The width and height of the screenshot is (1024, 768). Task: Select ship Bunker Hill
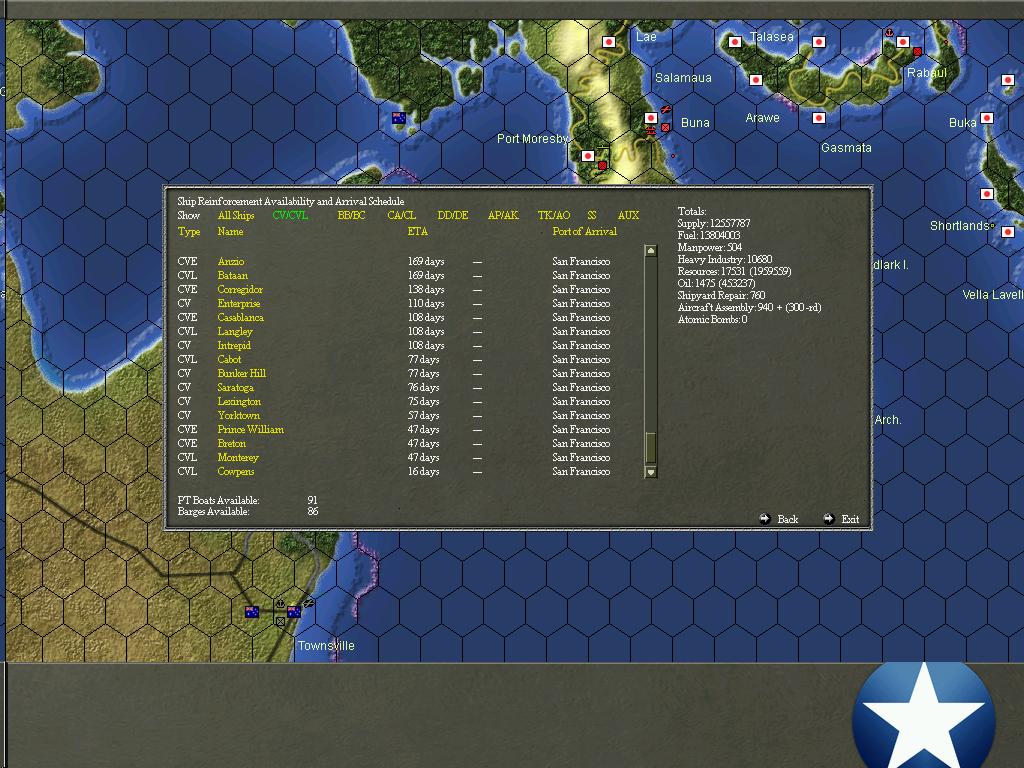point(242,374)
